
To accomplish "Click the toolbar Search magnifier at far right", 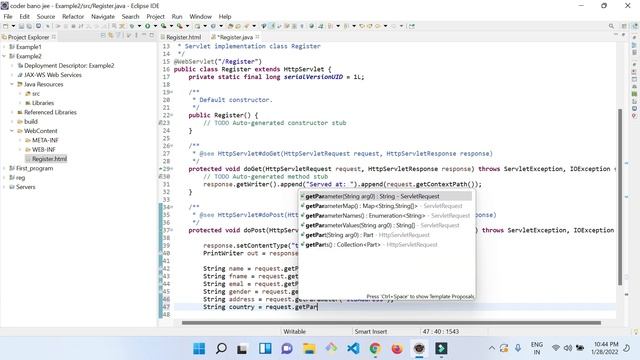I will [x=611, y=26].
